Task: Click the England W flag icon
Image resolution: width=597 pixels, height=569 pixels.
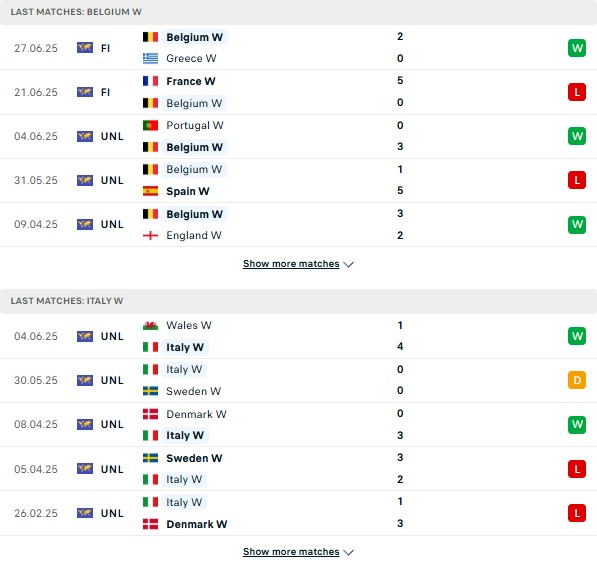Action: 150,235
